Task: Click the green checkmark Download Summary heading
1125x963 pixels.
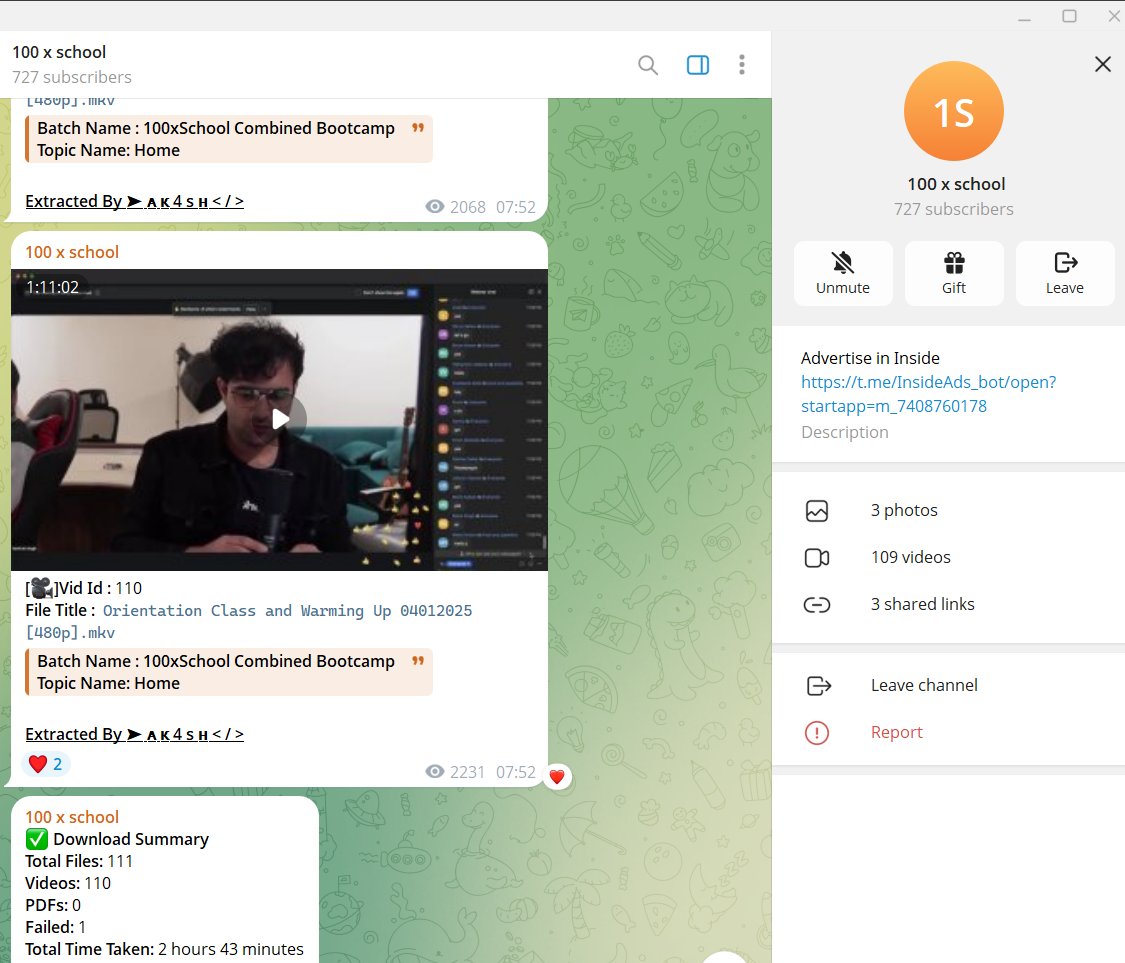Action: pyautogui.click(x=117, y=839)
